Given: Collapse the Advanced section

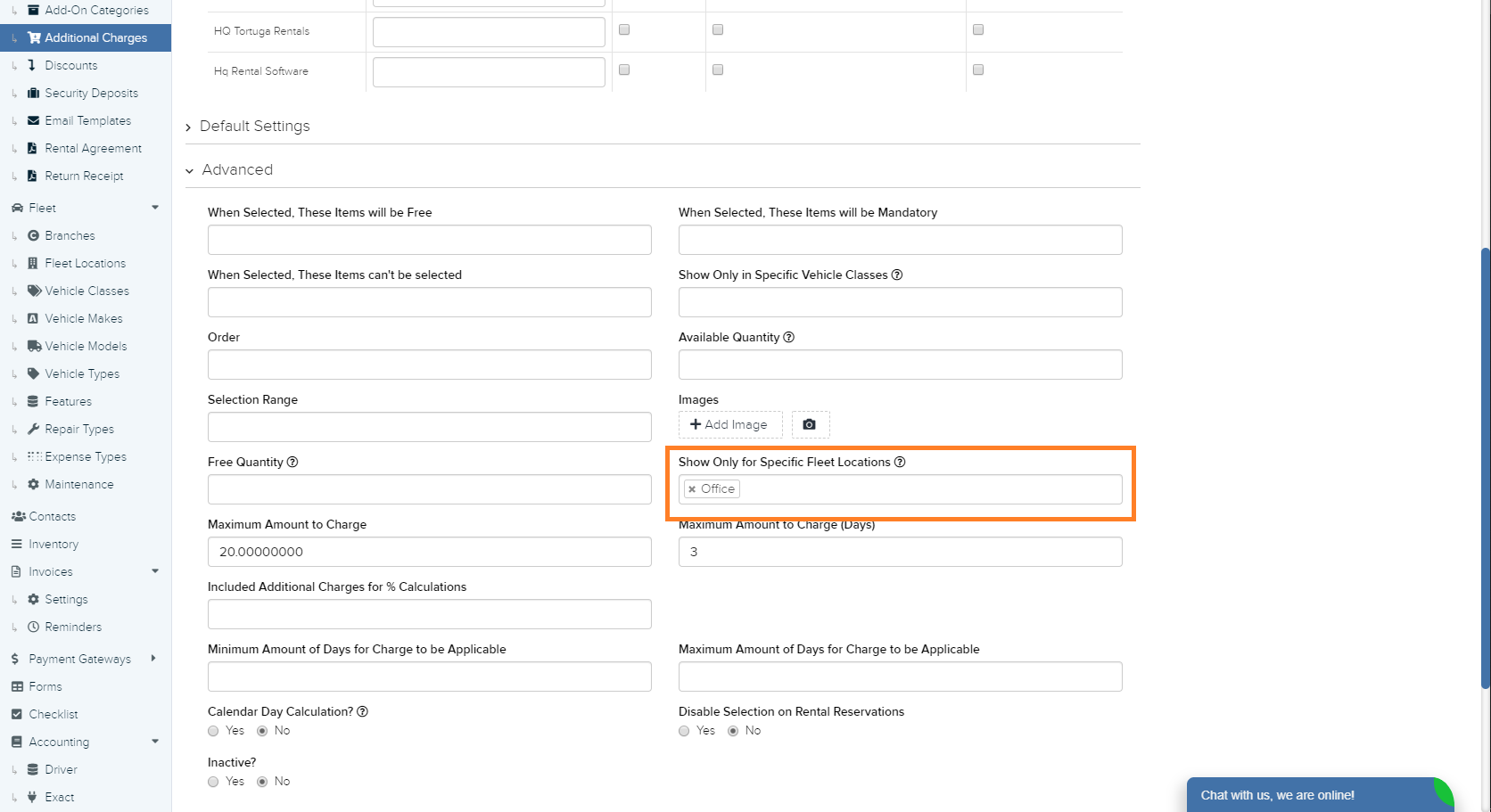Looking at the screenshot, I should pos(229,170).
